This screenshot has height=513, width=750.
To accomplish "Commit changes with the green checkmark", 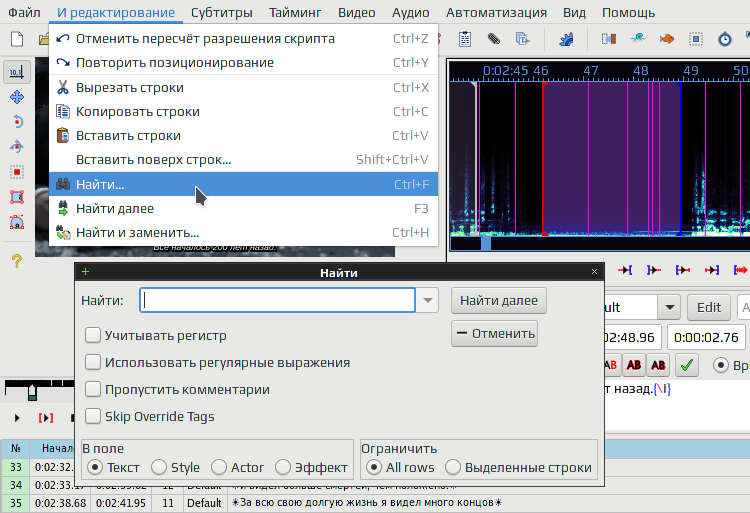I will point(687,365).
